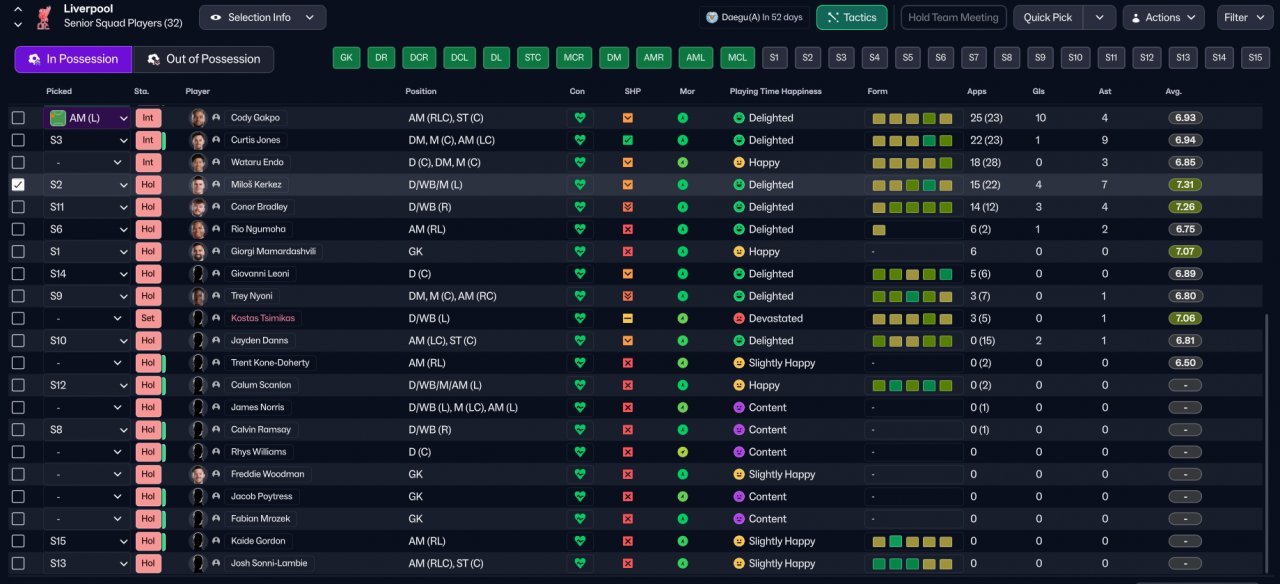Open the Actions dropdown
This screenshot has width=1280, height=584.
pos(1163,17)
